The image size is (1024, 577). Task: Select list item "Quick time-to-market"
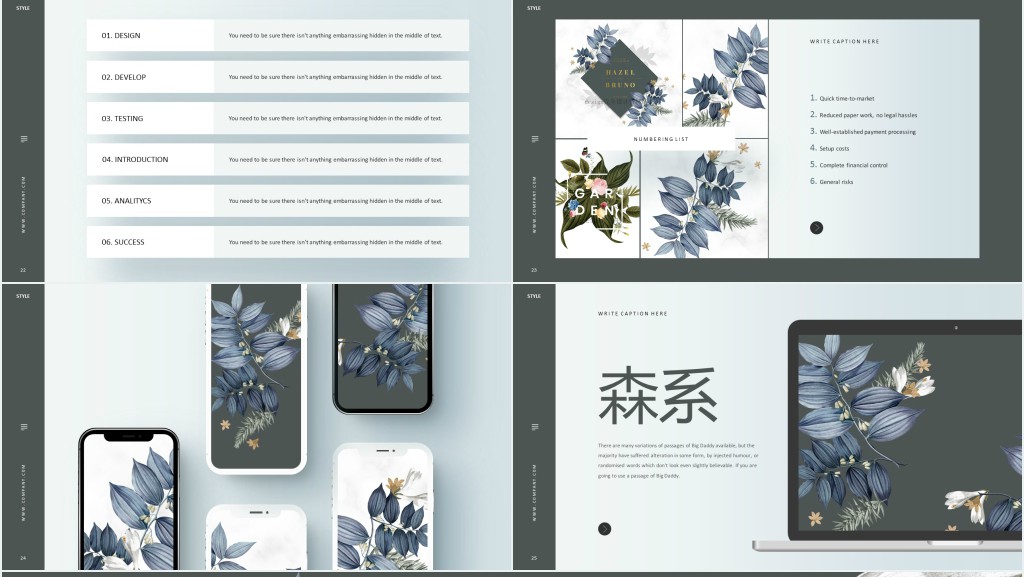(842, 98)
